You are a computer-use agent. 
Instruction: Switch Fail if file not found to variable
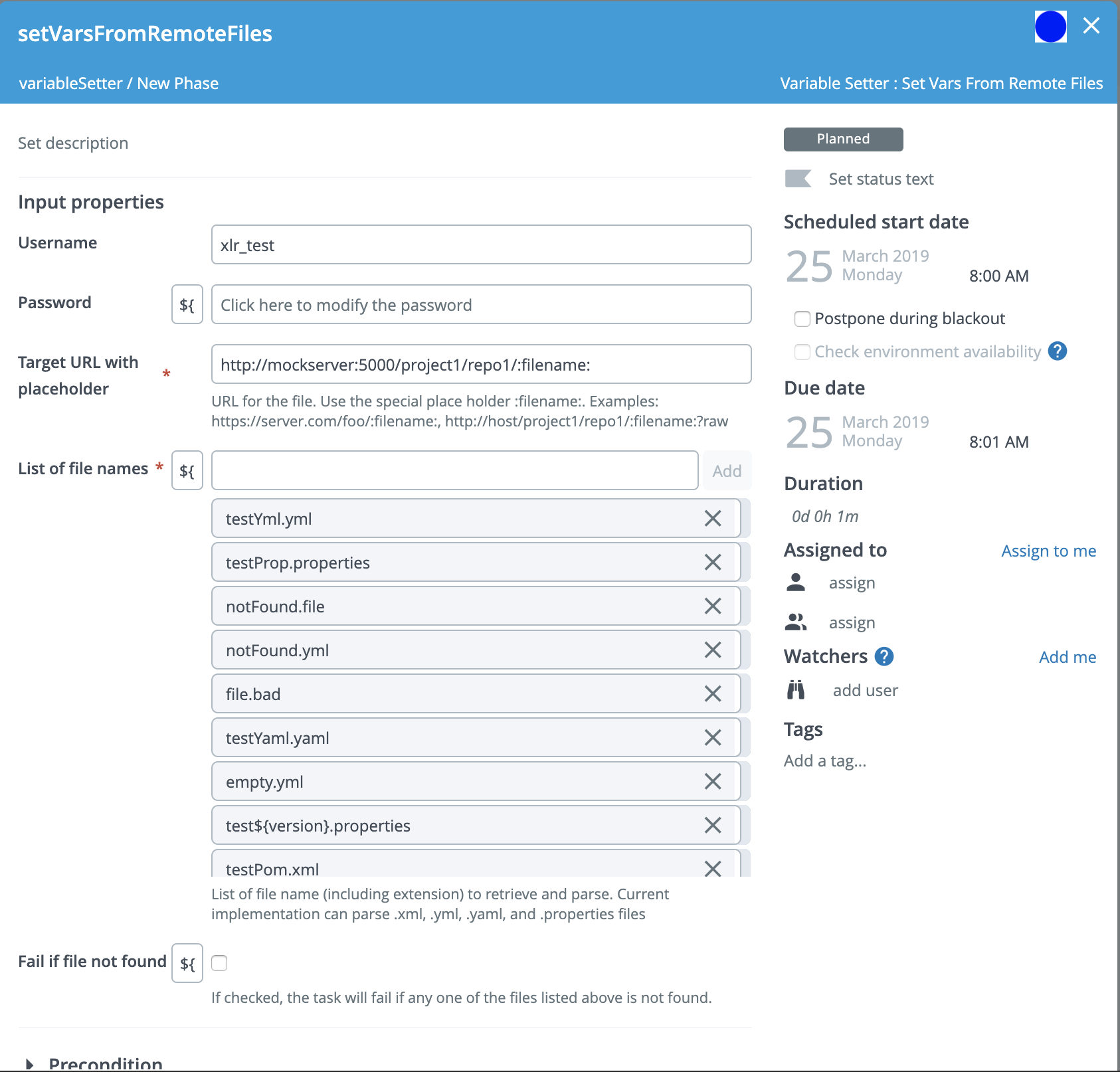coord(187,963)
